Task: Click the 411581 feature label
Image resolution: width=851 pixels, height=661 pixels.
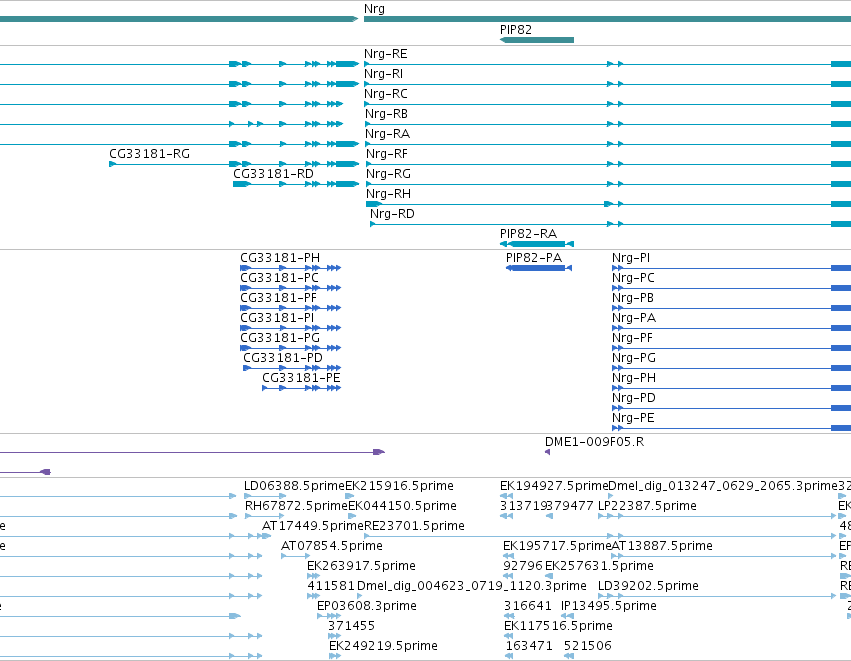Action: (x=331, y=586)
